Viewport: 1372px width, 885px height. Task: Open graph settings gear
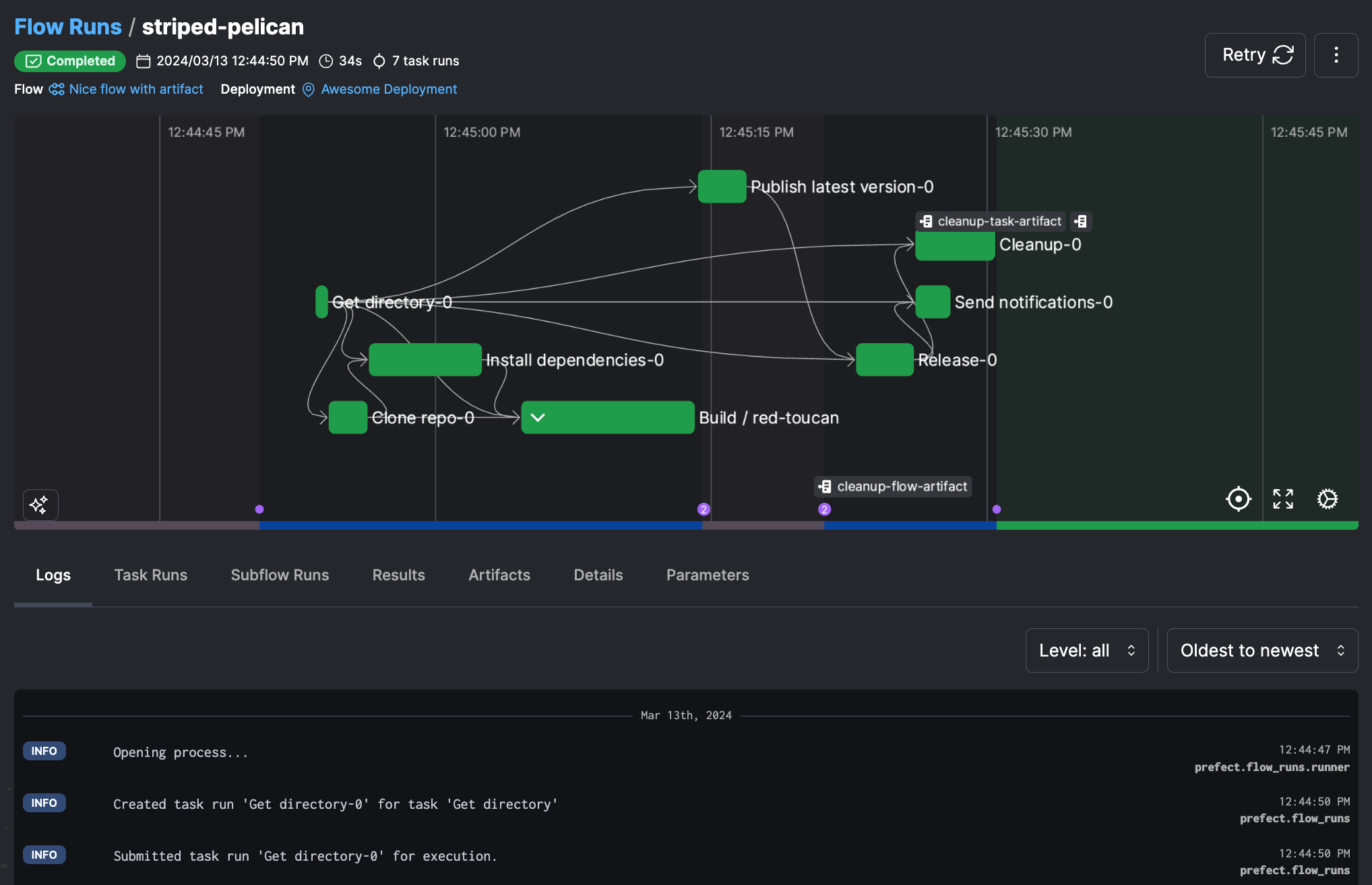(x=1327, y=499)
